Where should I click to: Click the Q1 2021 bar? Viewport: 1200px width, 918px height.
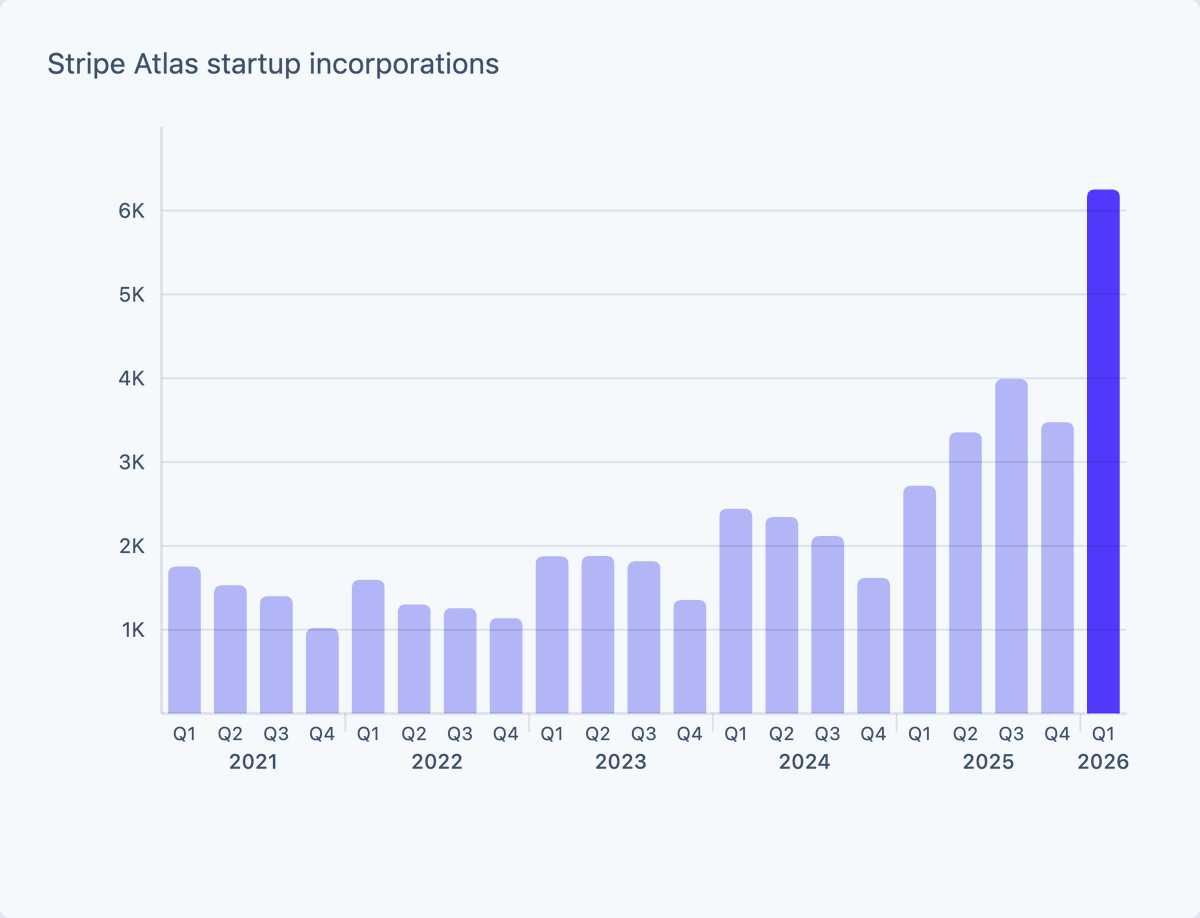point(185,640)
